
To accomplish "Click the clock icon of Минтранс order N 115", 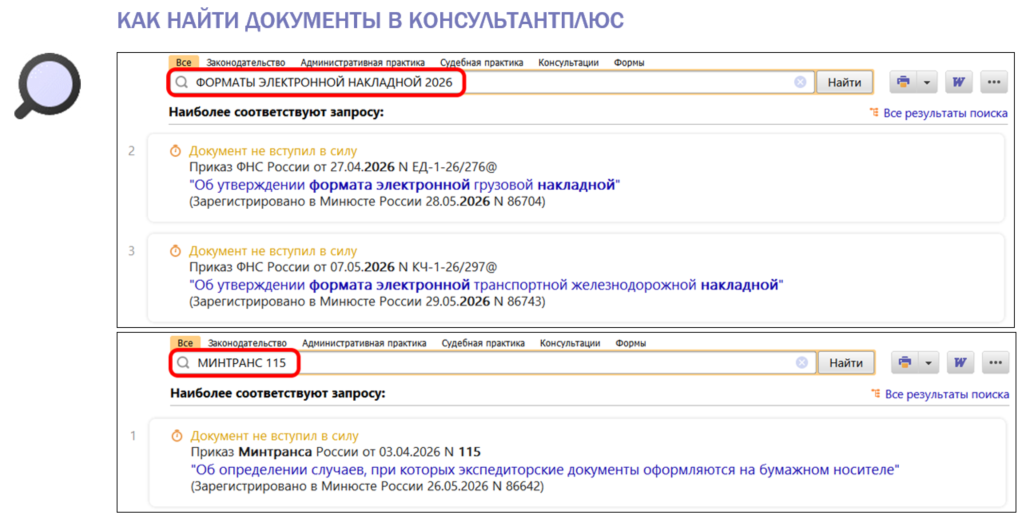I will [x=176, y=436].
